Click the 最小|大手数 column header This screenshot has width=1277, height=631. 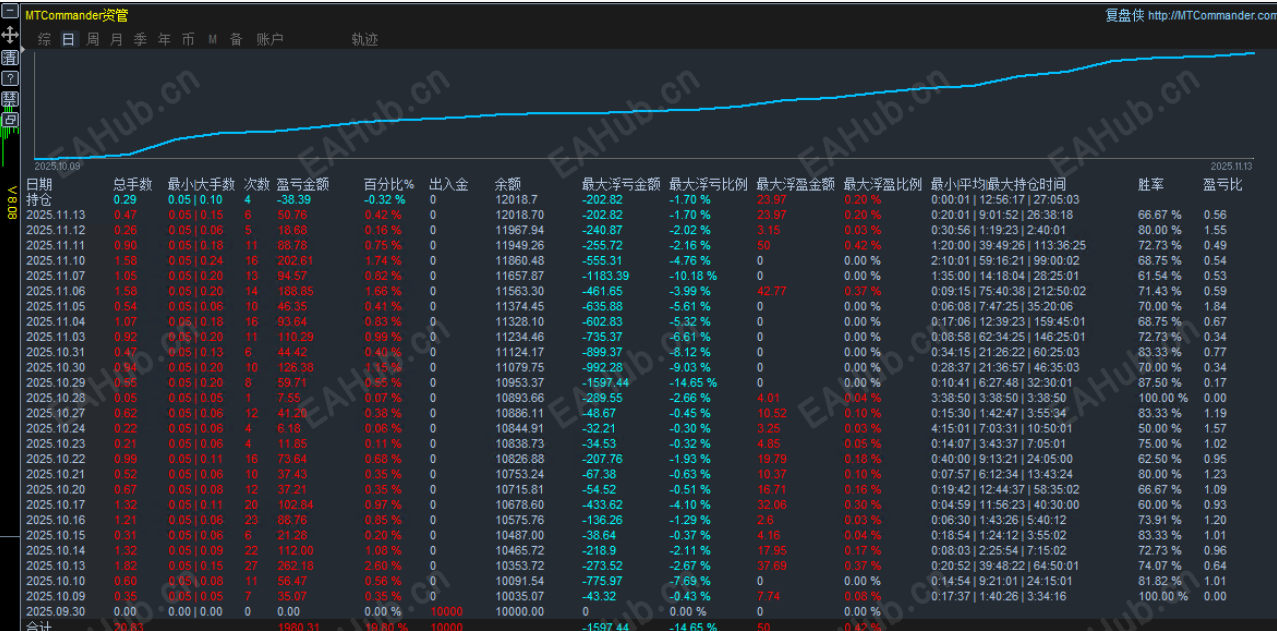[201, 184]
